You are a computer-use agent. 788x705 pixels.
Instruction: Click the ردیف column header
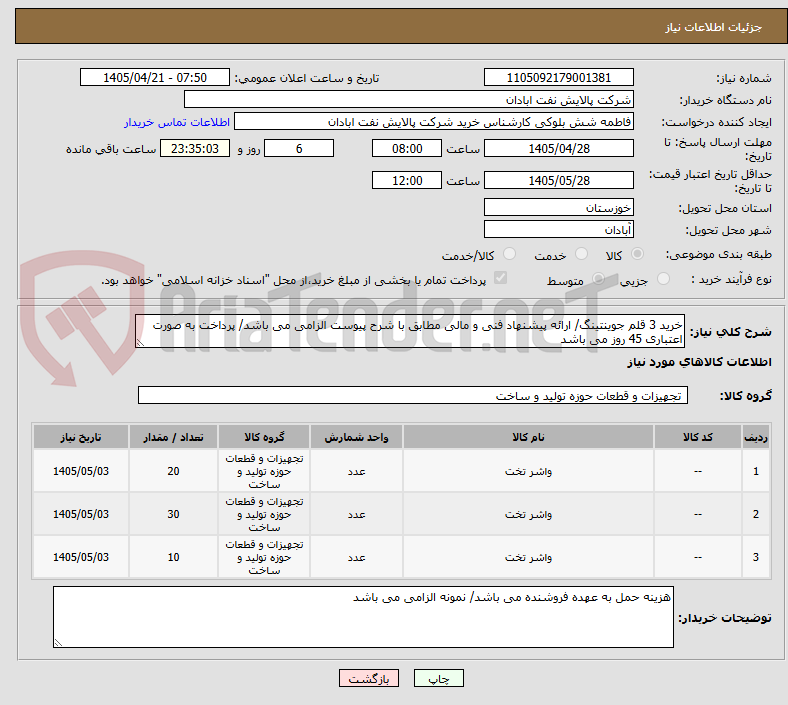755,437
